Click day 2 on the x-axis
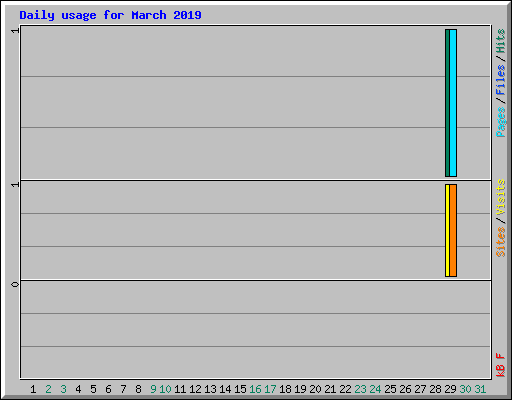 point(48,389)
